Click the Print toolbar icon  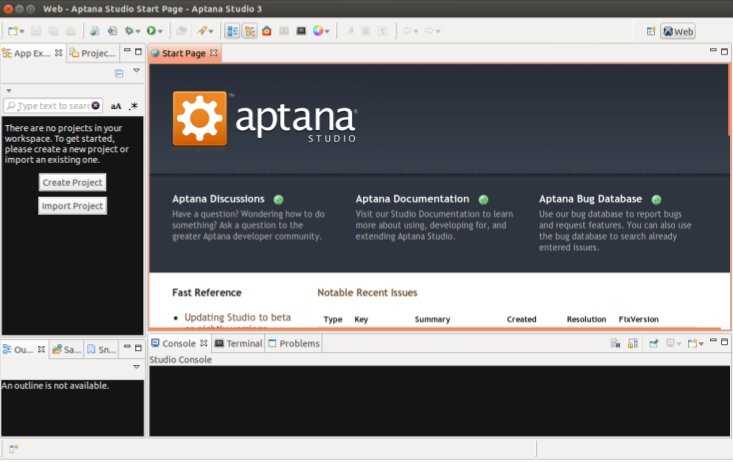71,31
